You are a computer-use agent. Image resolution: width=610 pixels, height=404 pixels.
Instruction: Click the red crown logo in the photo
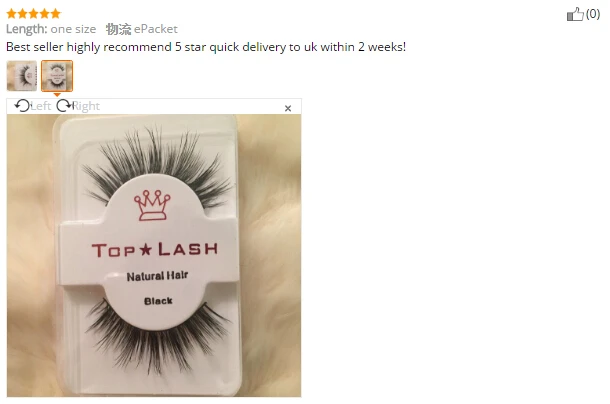click(152, 206)
